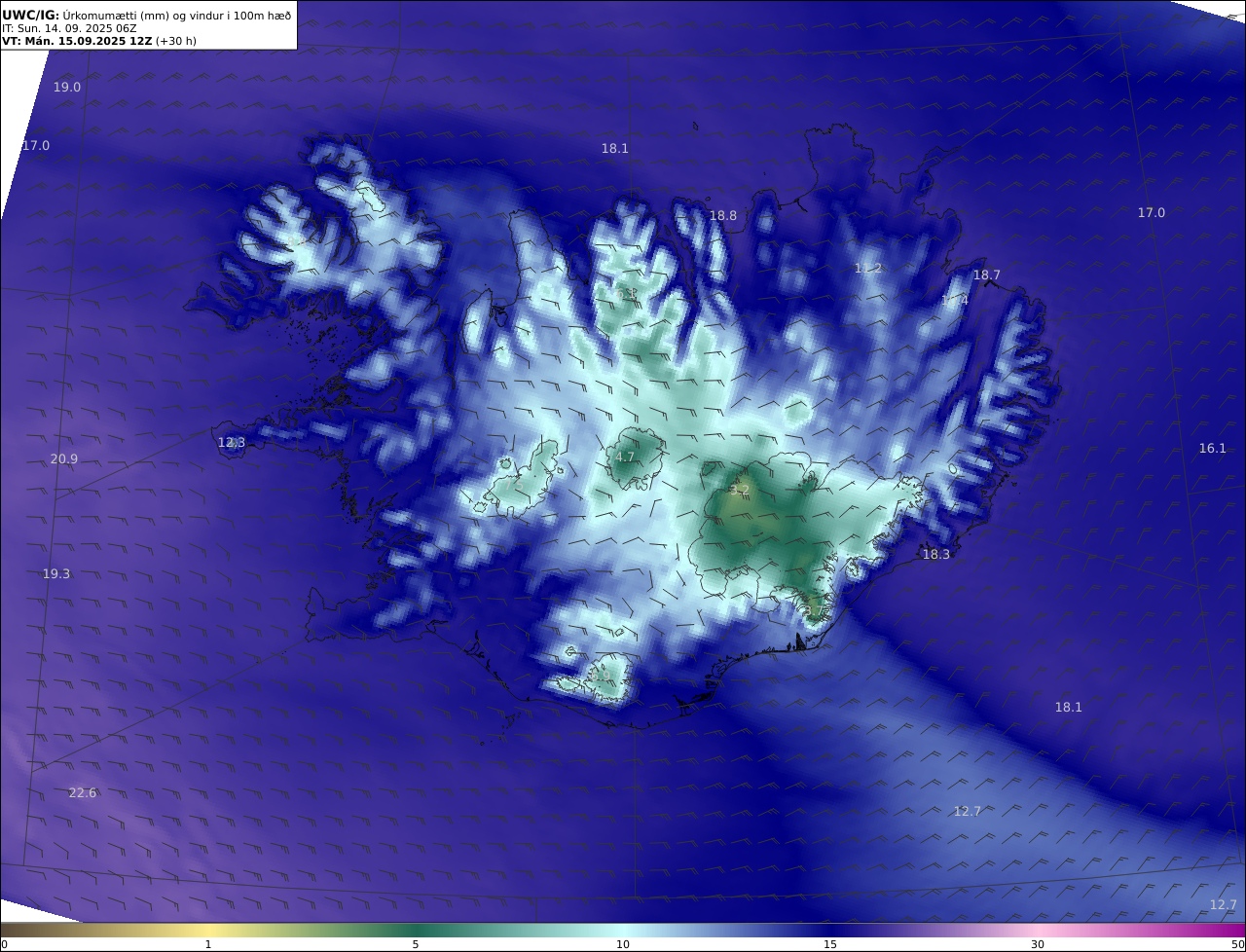Image resolution: width=1246 pixels, height=952 pixels.
Task: Click the 20.9 value label in the west
Action: coord(64,459)
